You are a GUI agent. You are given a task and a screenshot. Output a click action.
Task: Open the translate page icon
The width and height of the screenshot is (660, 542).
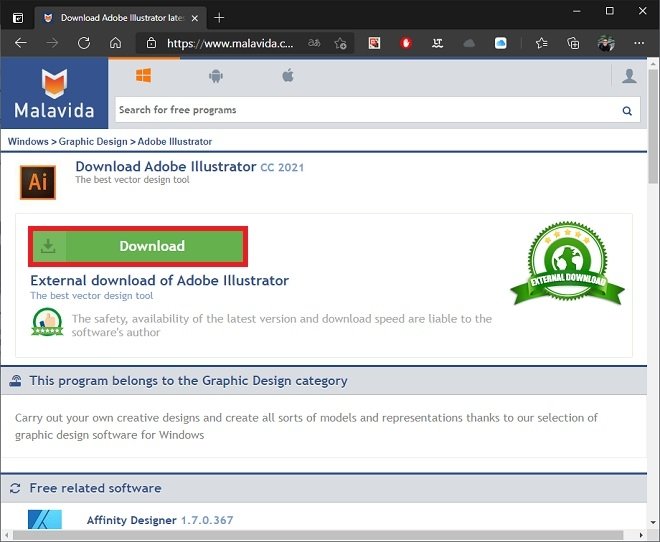[x=314, y=43]
